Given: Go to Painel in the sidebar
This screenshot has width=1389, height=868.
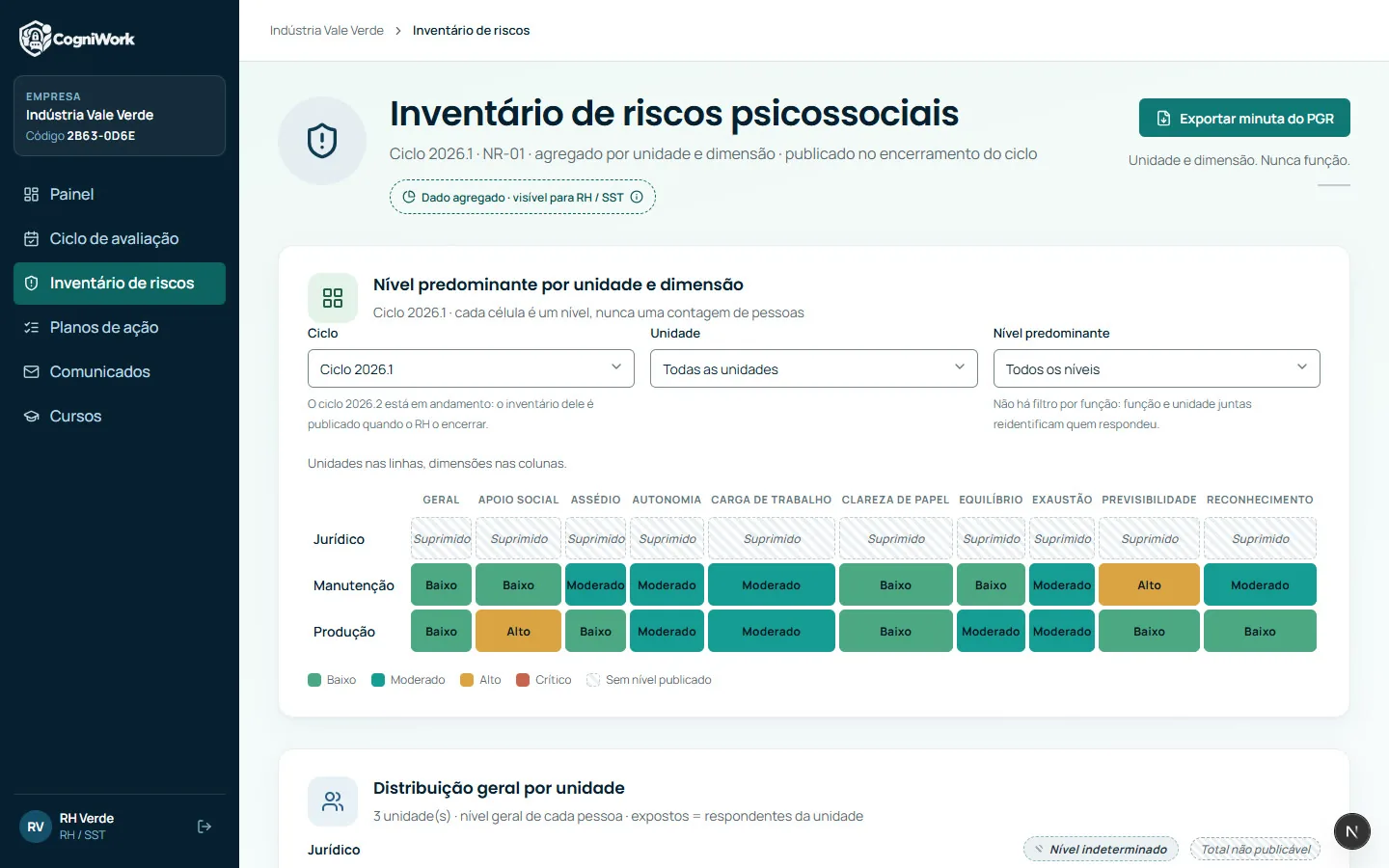Looking at the screenshot, I should coord(120,195).
